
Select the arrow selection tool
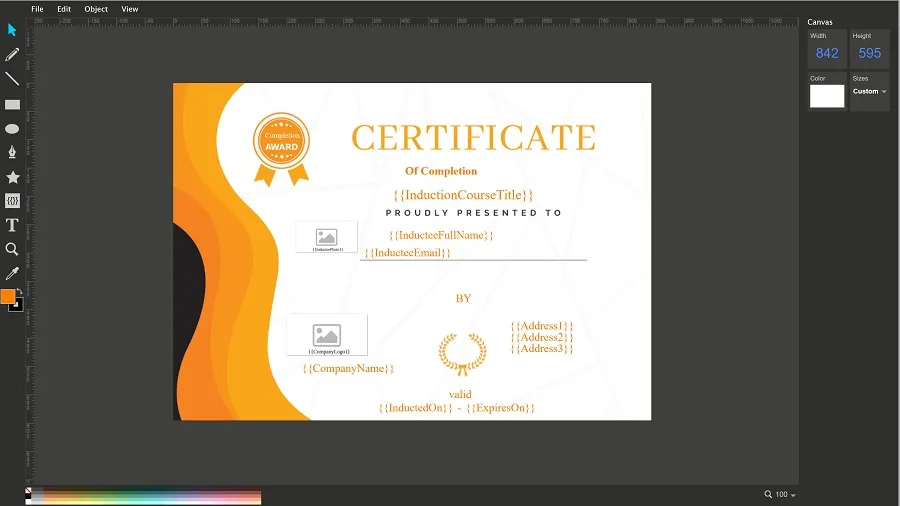tap(12, 30)
